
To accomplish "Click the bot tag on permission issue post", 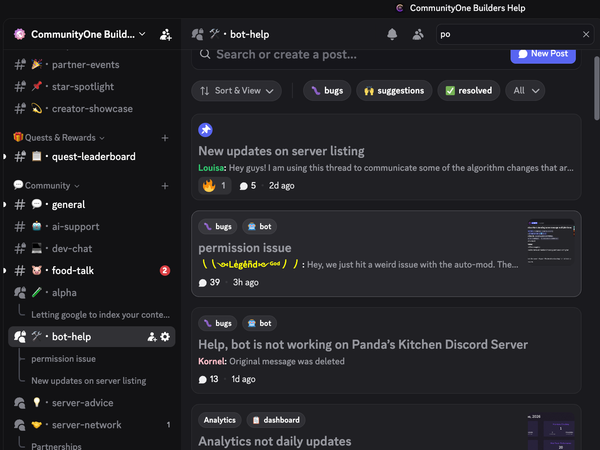I will (x=259, y=227).
